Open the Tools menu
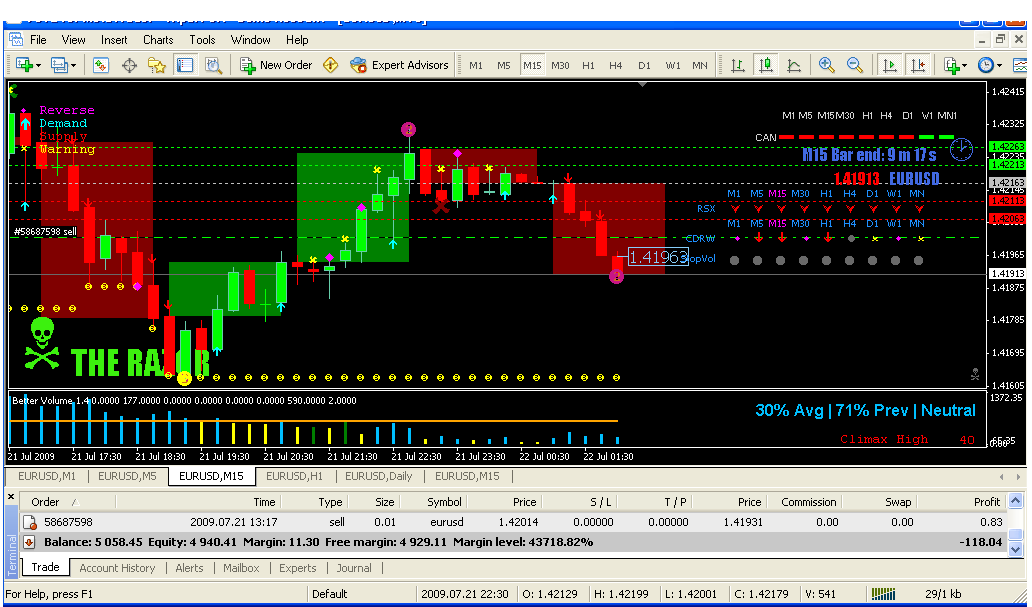The height and width of the screenshot is (607, 1032). coord(202,40)
